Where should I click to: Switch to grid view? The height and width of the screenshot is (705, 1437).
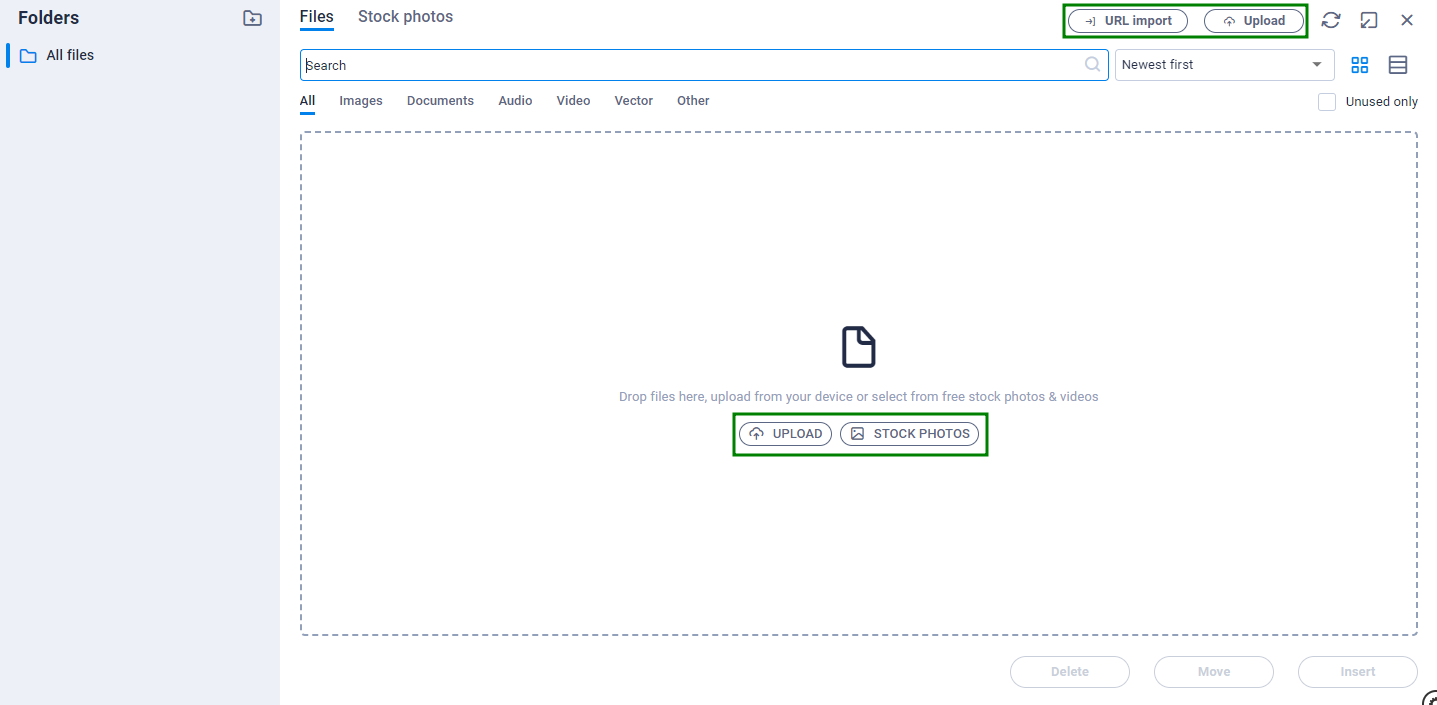click(x=1360, y=65)
